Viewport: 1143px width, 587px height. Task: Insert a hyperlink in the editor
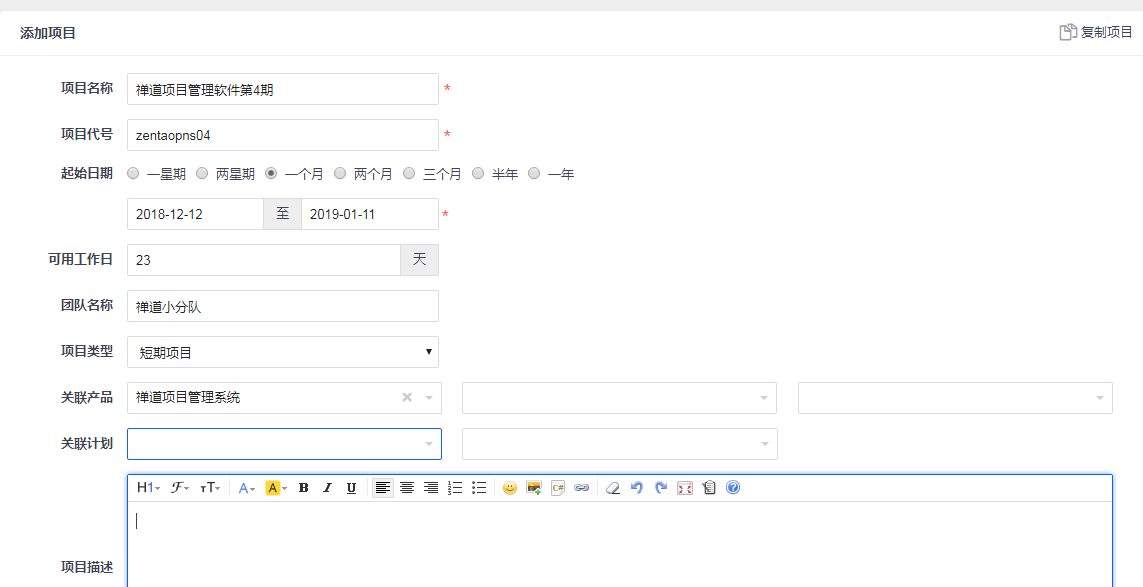click(582, 488)
